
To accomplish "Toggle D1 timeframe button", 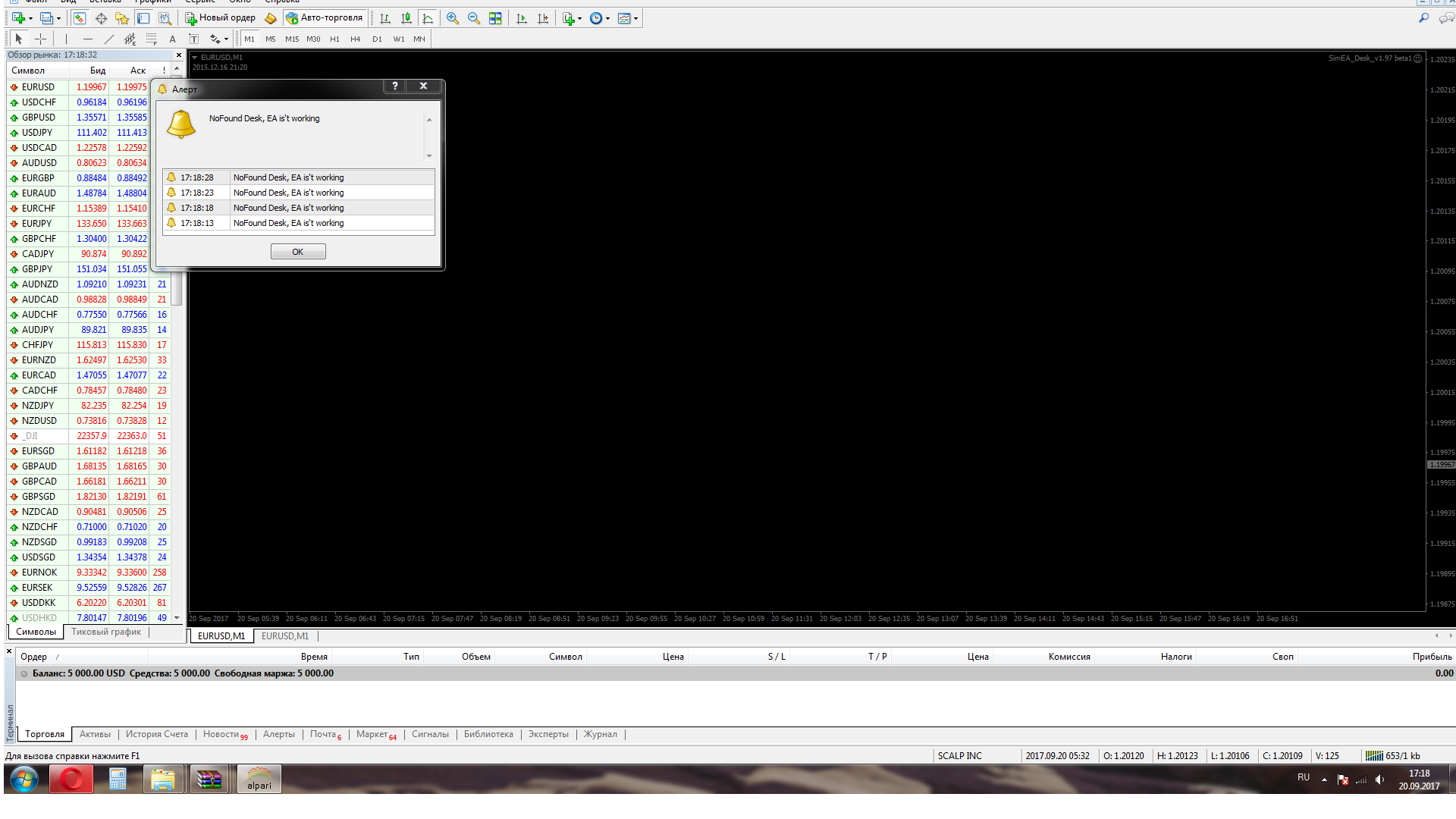I will point(377,39).
